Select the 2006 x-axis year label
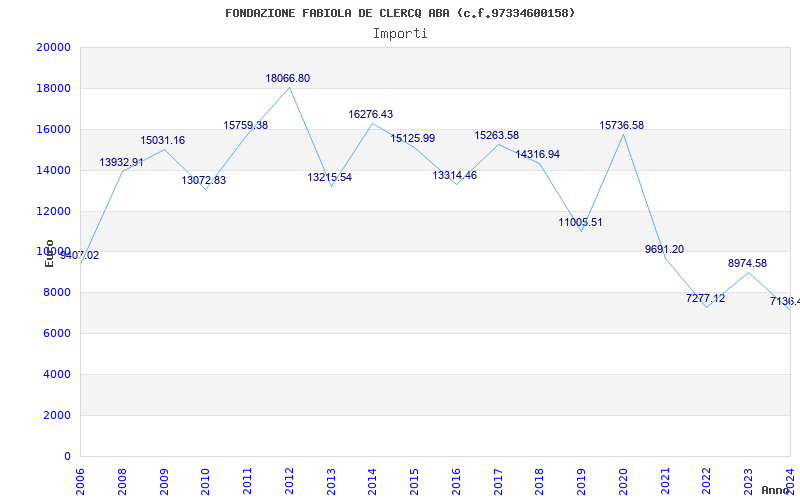The image size is (800, 500). pos(80,481)
